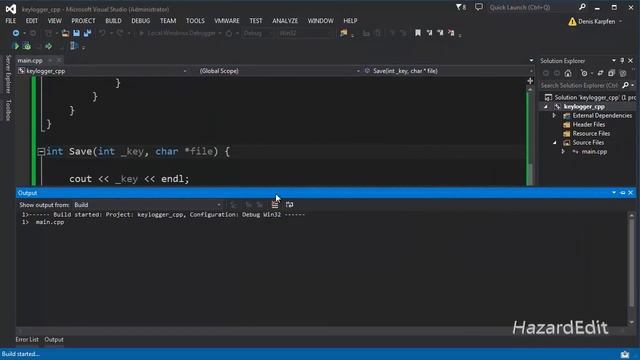Open the Debug configuration dropdown
Image resolution: width=640 pixels, height=360 pixels.
[x=258, y=33]
